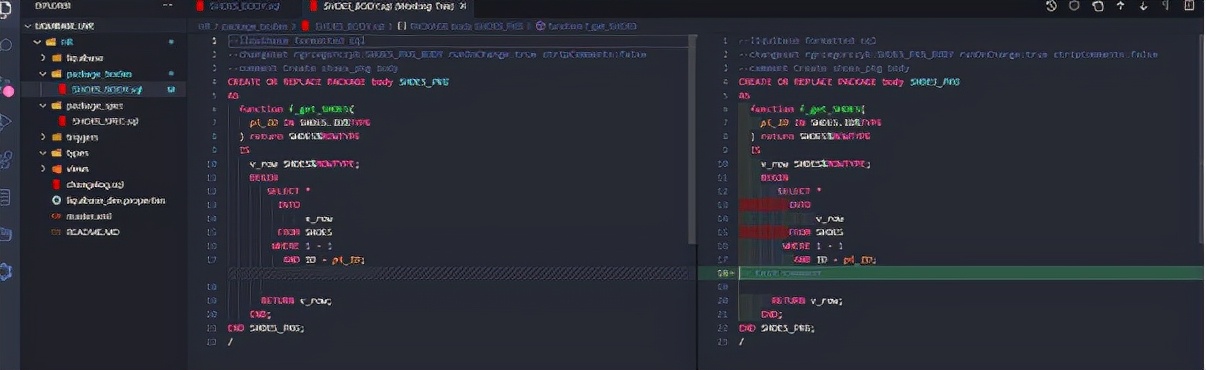Viewport: 1206px width, 370px height.
Task: Click the right diff pane vertical scrollbar
Action: [x=1201, y=140]
